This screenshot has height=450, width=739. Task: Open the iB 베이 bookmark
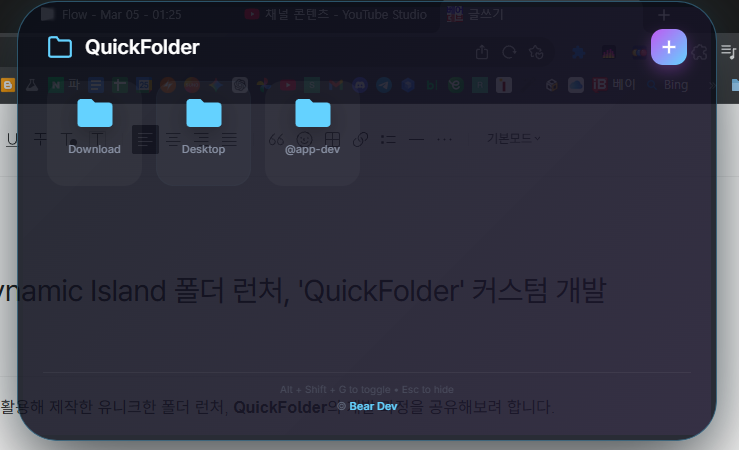[614, 85]
